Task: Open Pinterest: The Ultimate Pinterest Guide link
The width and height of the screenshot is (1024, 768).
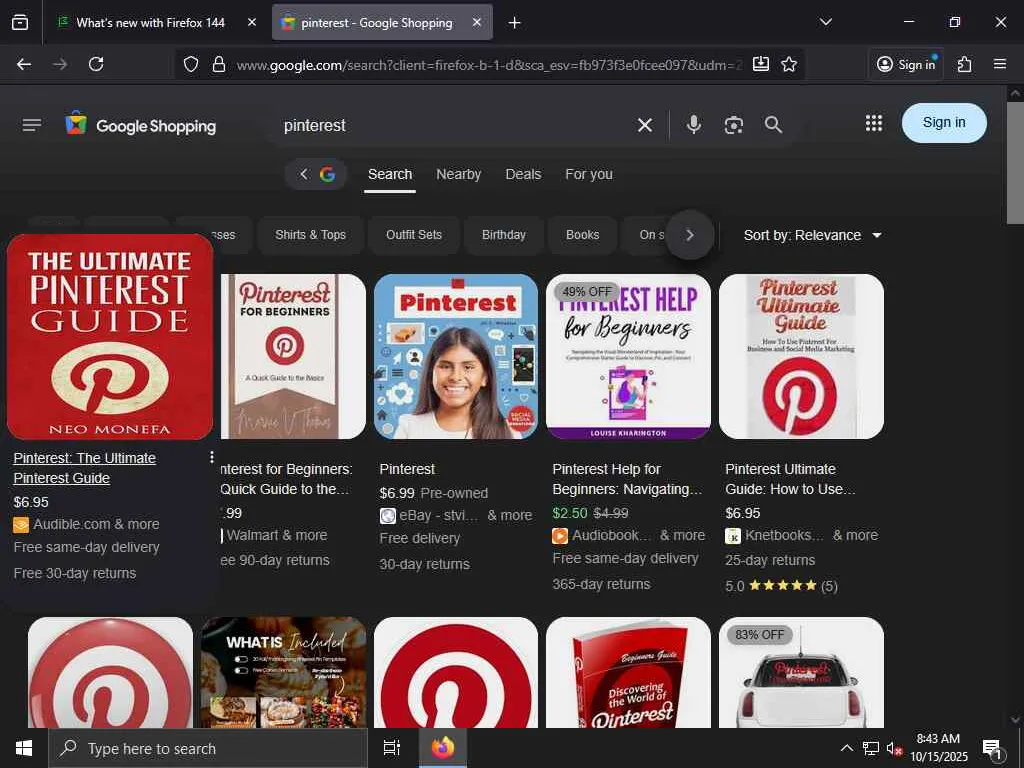Action: tap(85, 468)
